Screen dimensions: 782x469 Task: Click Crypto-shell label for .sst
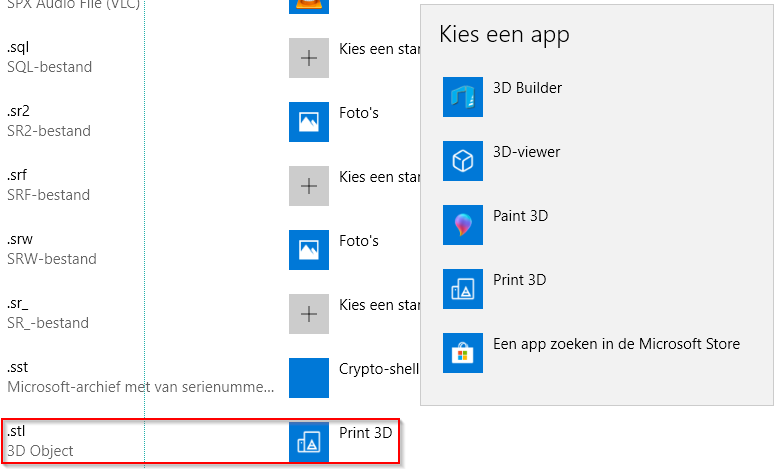coord(379,369)
